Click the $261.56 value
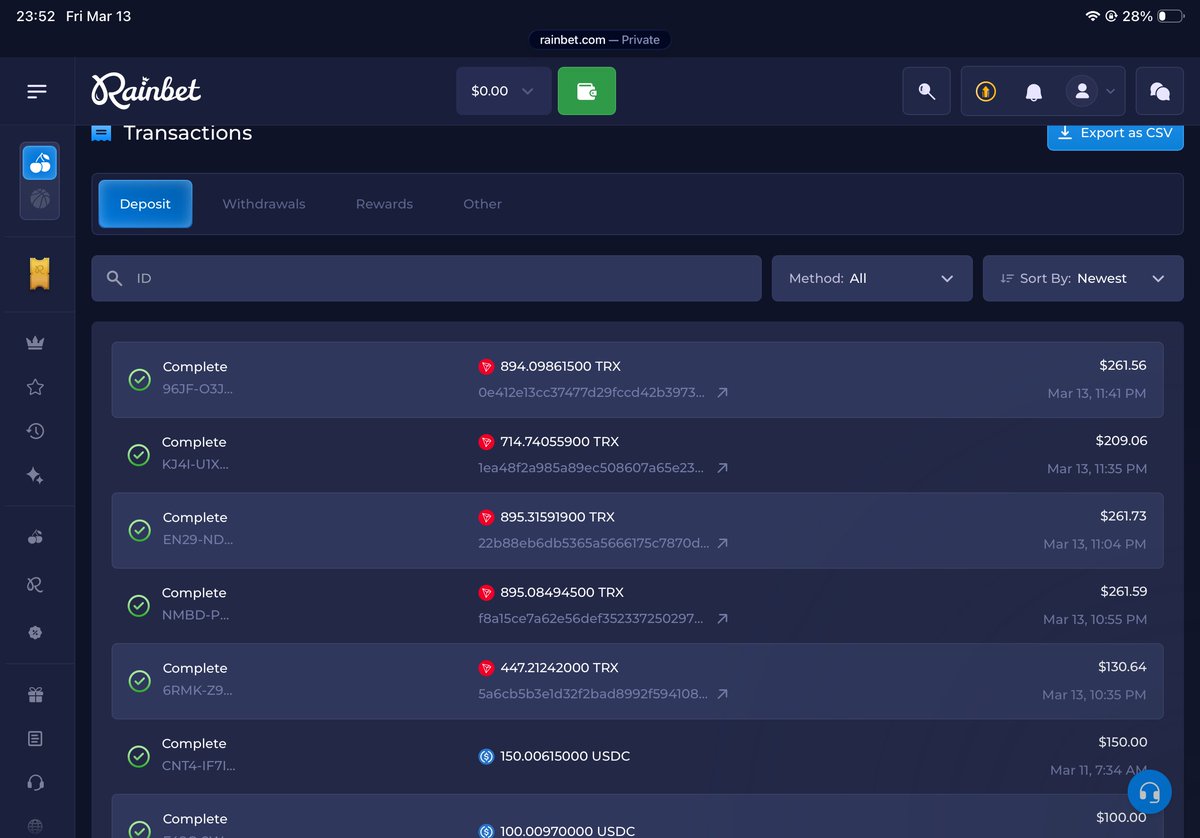The image size is (1200, 838). pos(1123,365)
